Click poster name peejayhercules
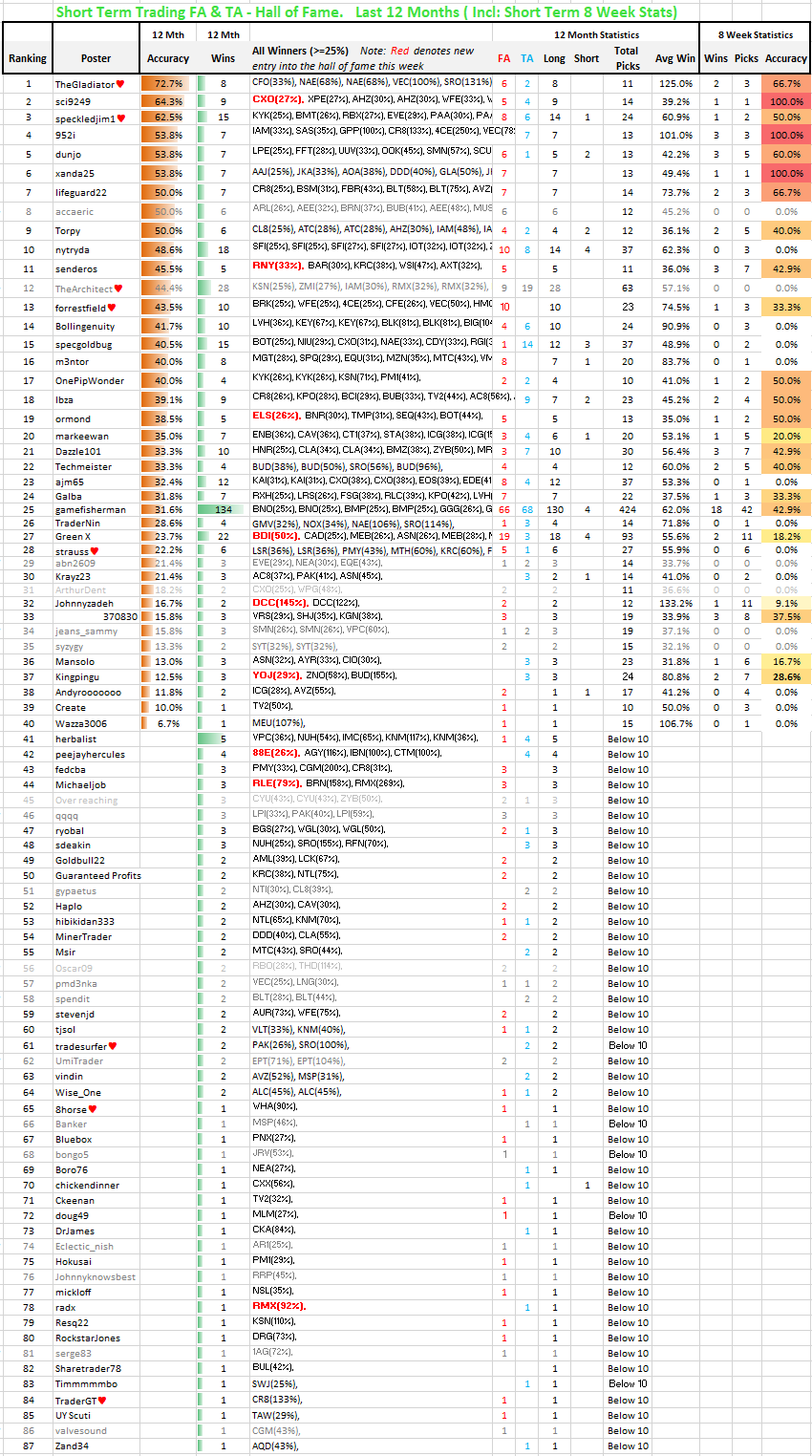This screenshot has height=1456, width=812. click(92, 754)
